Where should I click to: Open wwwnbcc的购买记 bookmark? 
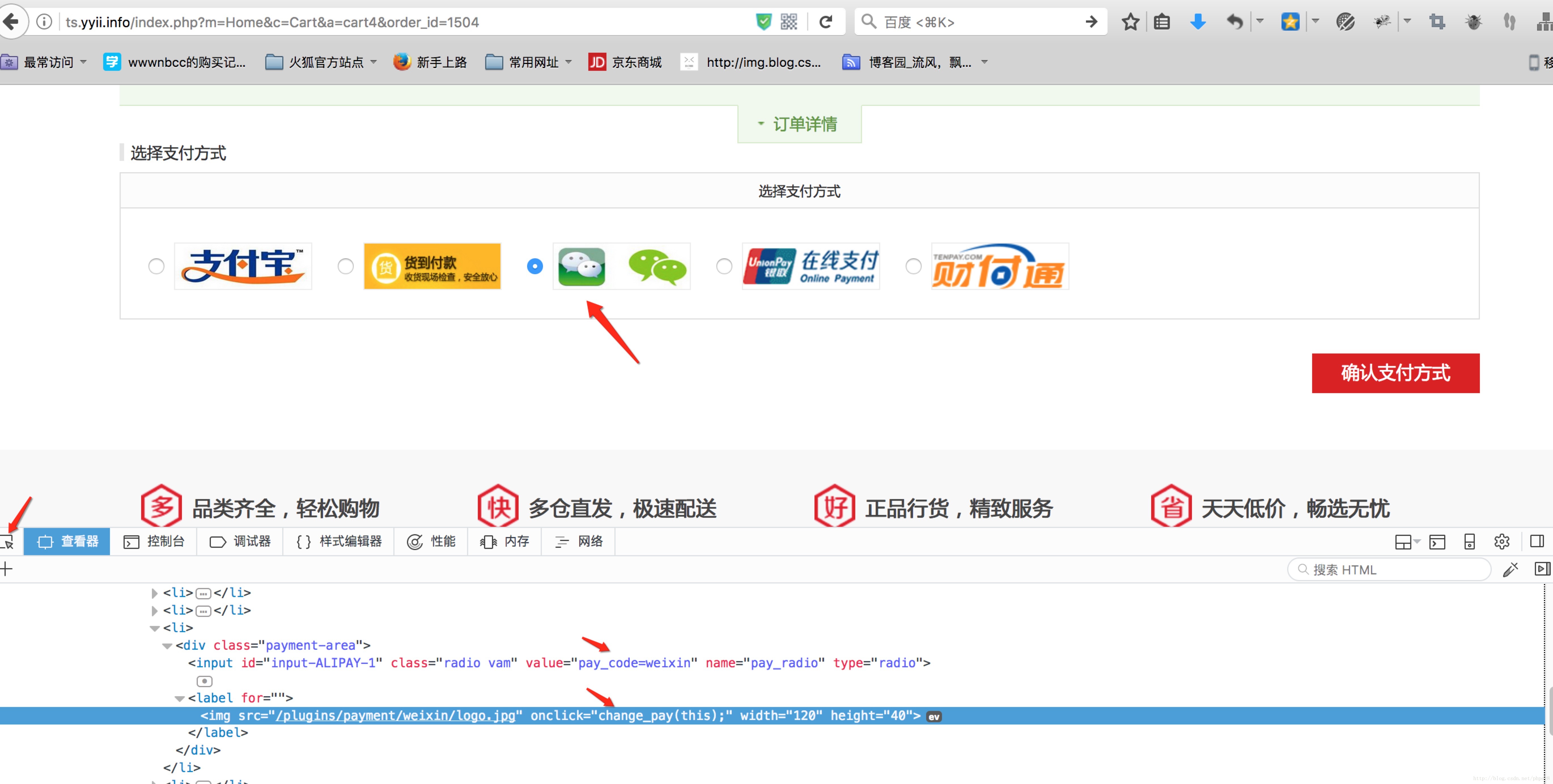(175, 62)
